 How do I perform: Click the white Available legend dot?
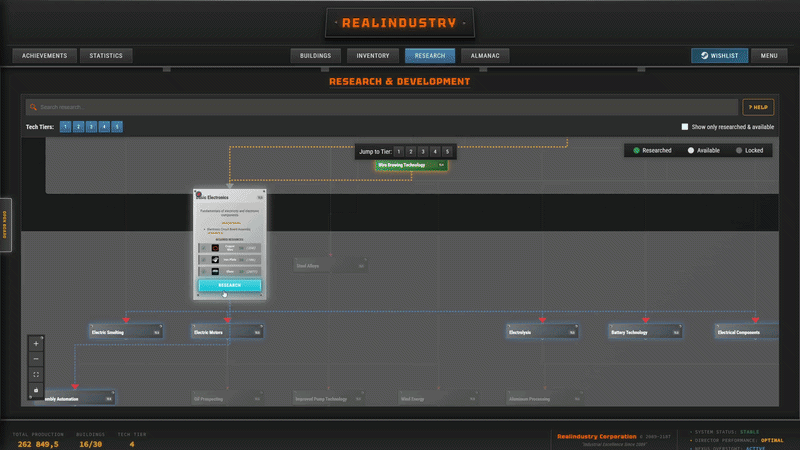(x=691, y=151)
